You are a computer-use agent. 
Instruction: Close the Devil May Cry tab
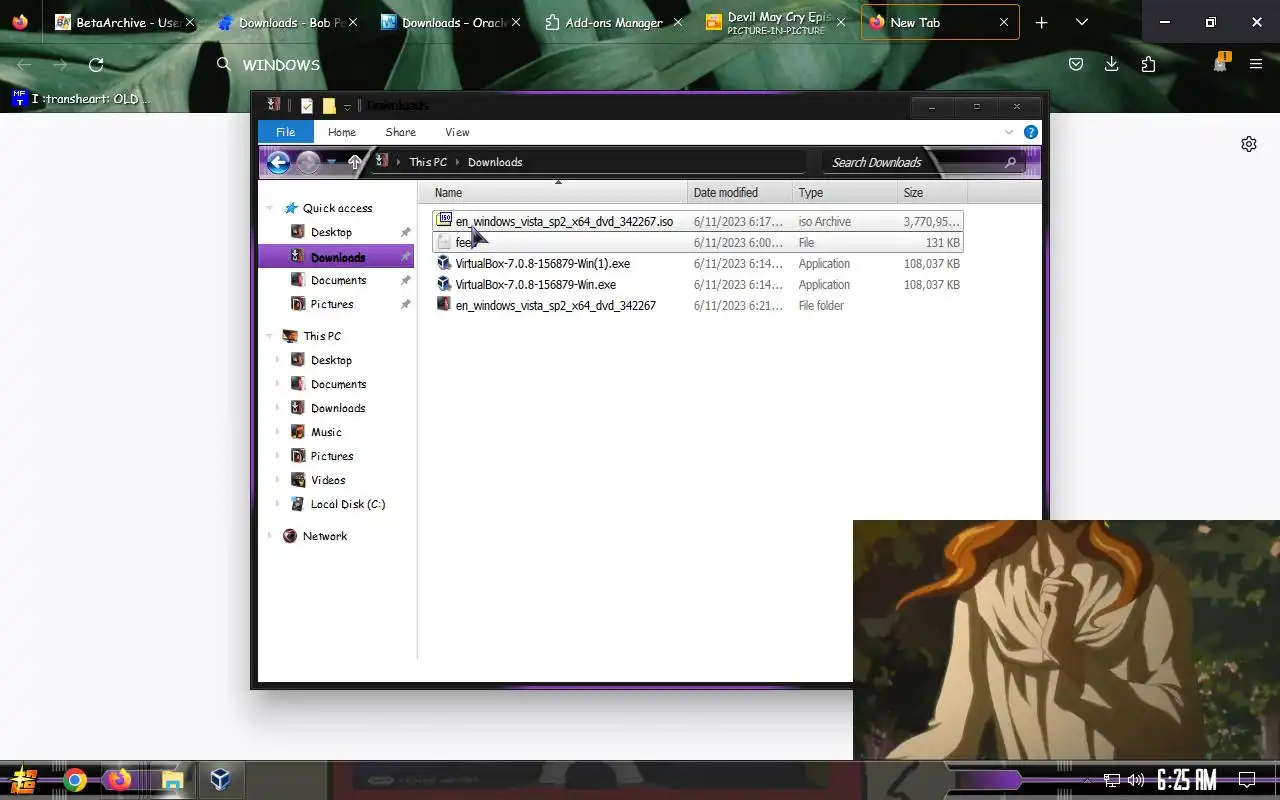[x=840, y=22]
